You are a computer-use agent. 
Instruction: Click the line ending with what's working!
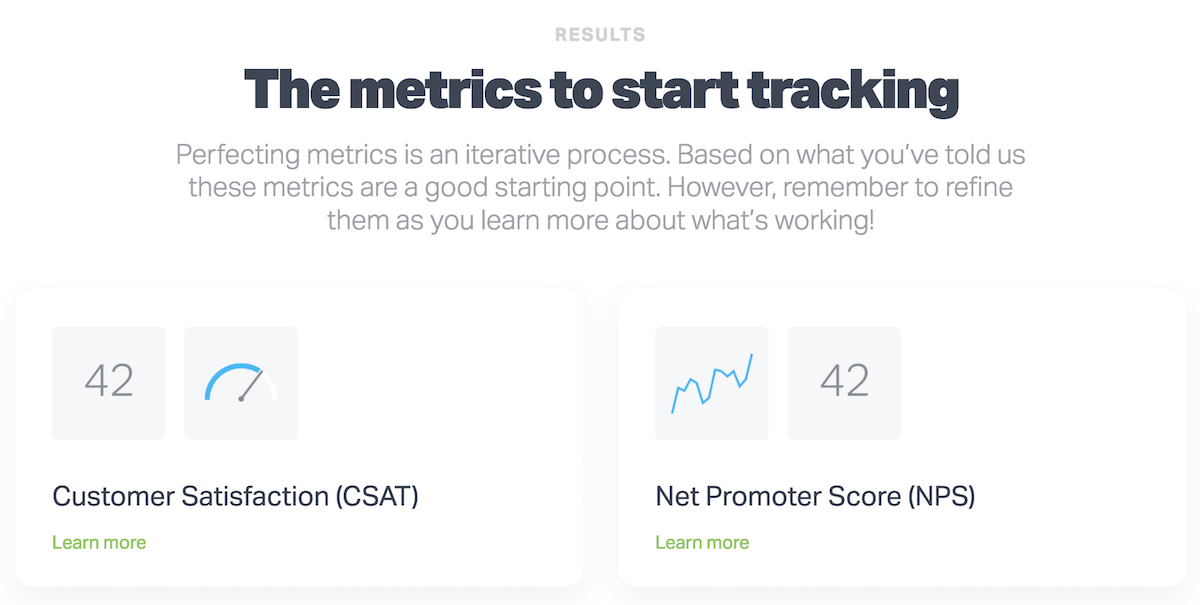point(600,220)
